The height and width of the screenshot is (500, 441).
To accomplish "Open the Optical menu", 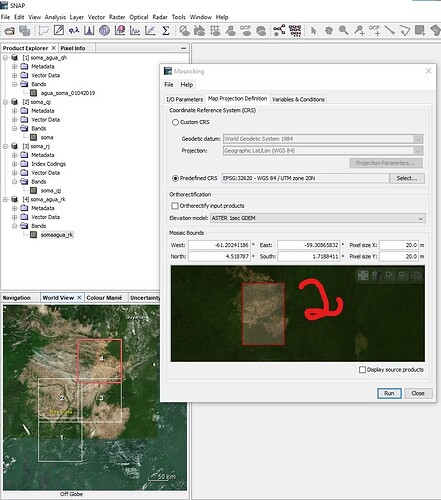I will click(x=139, y=17).
